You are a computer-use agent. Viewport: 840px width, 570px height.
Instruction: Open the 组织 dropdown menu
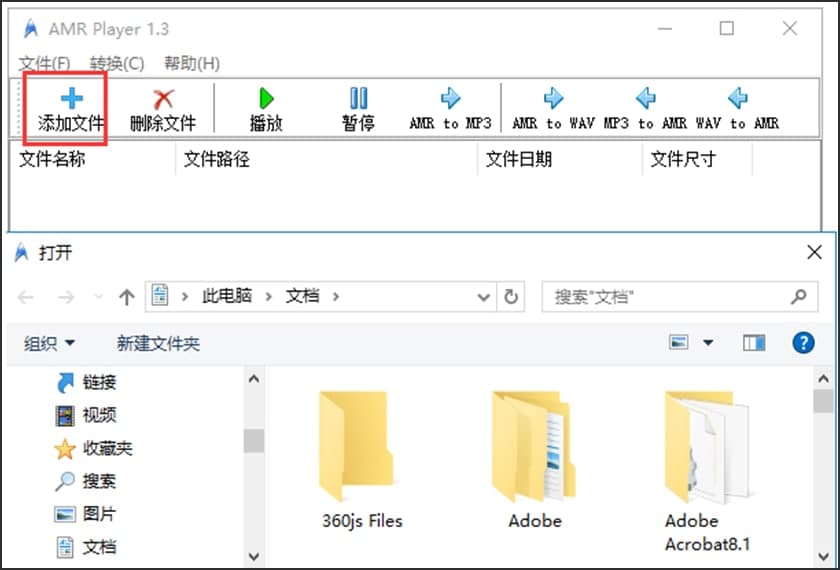[49, 343]
